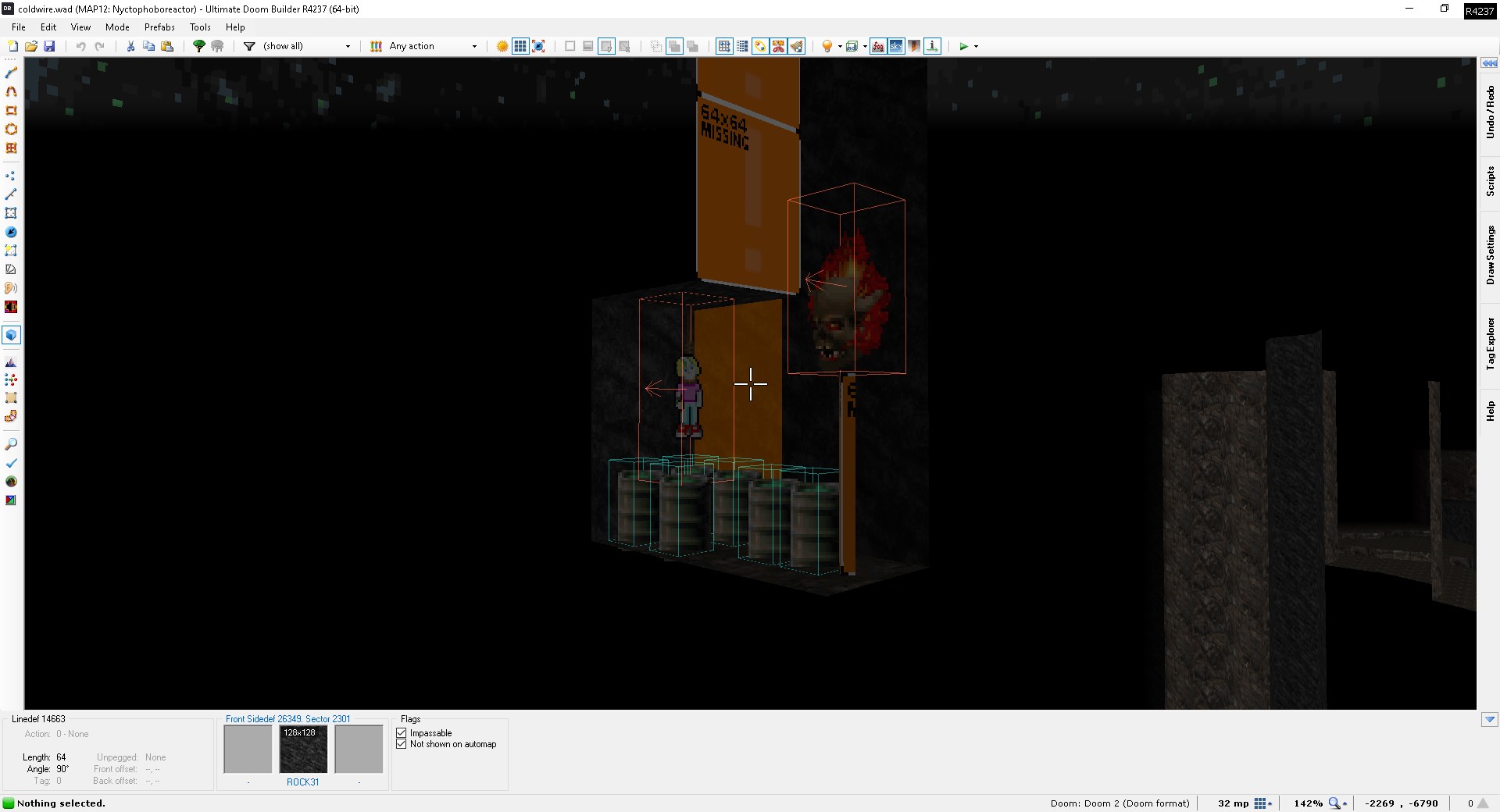
Task: Open the Prefabs menu
Action: [159, 27]
